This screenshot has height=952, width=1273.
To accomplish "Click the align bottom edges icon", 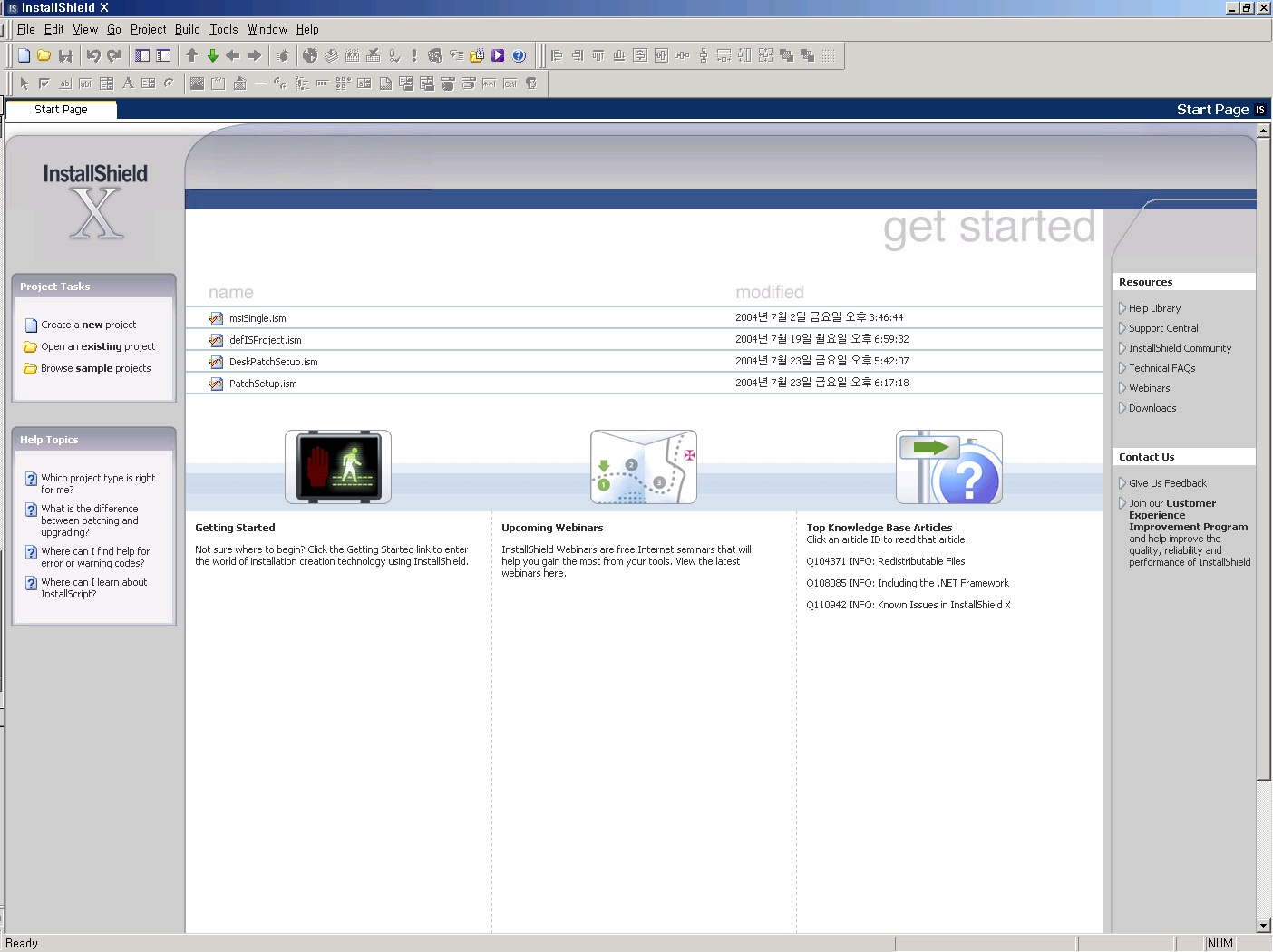I will [x=619, y=55].
